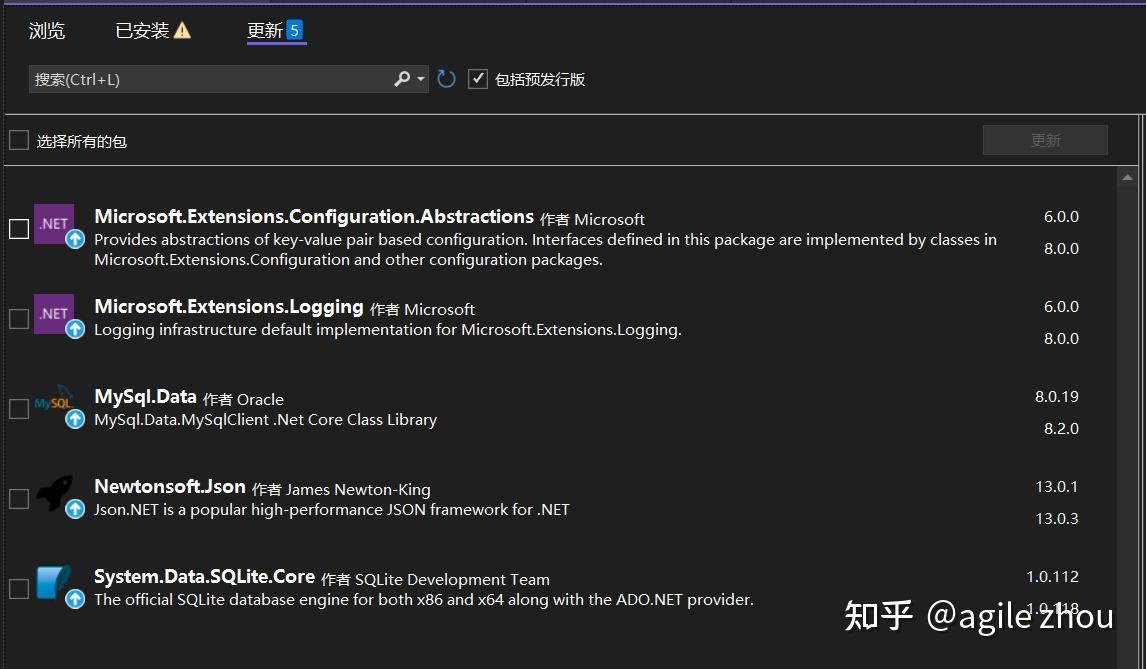Open the 浏览 tab
Screen dimensions: 1146x669
46,30
